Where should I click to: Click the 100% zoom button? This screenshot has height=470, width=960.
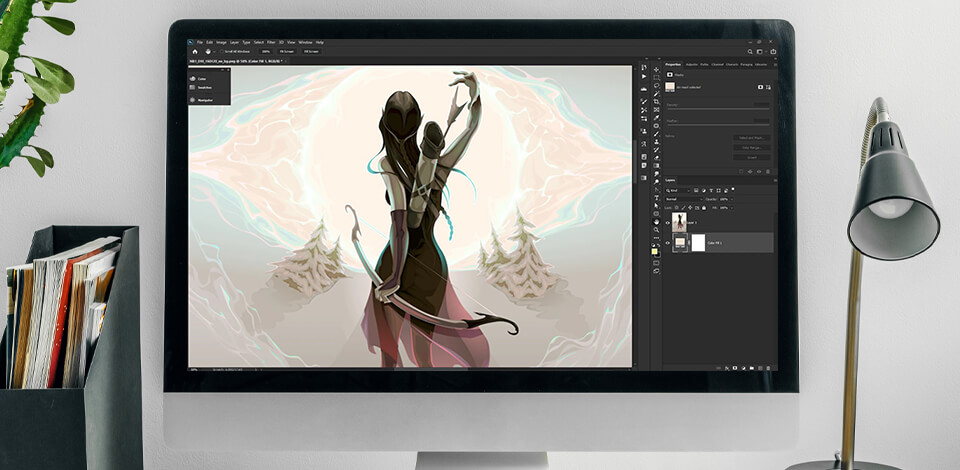tap(266, 52)
